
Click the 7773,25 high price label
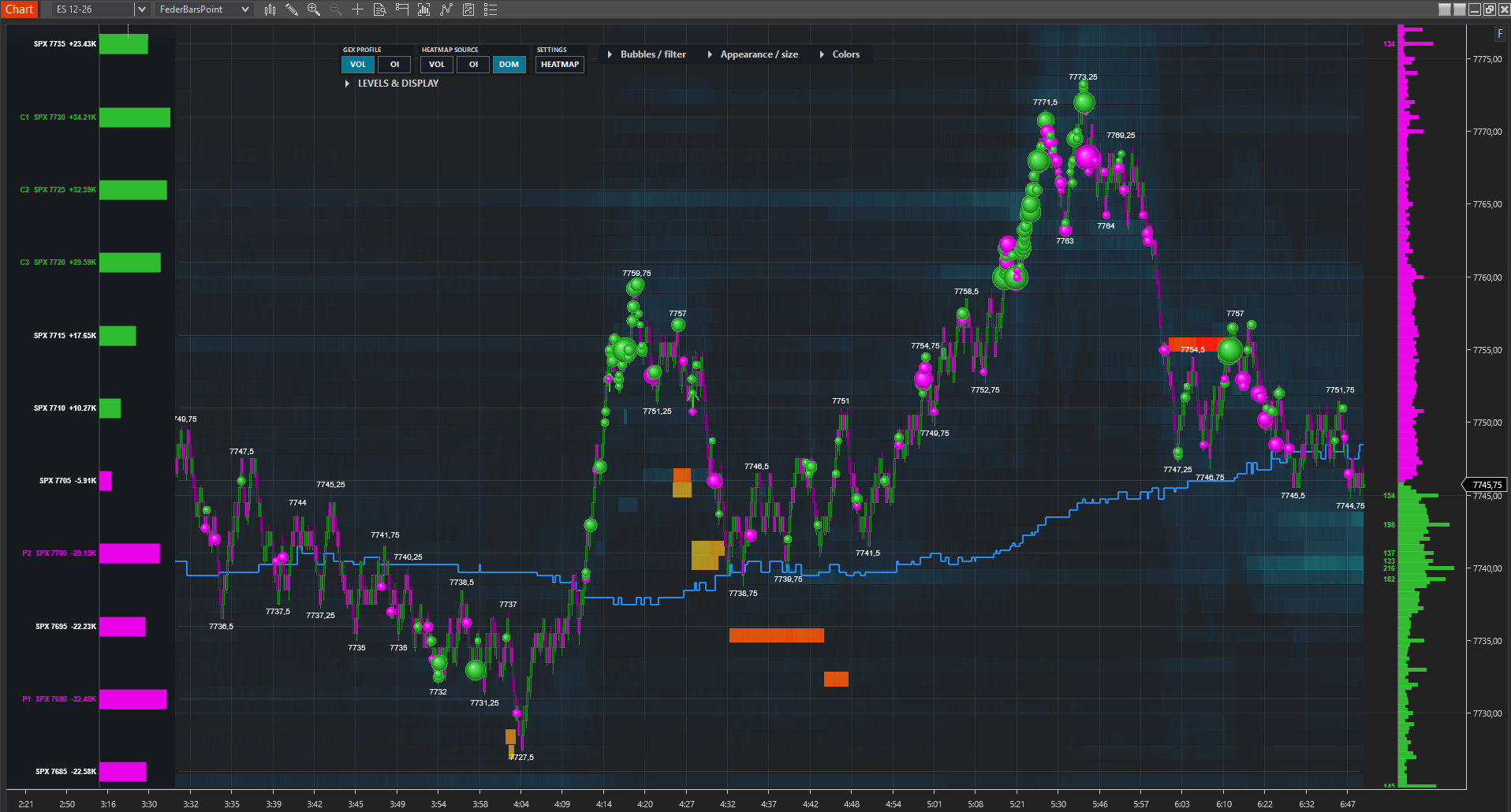1083,77
